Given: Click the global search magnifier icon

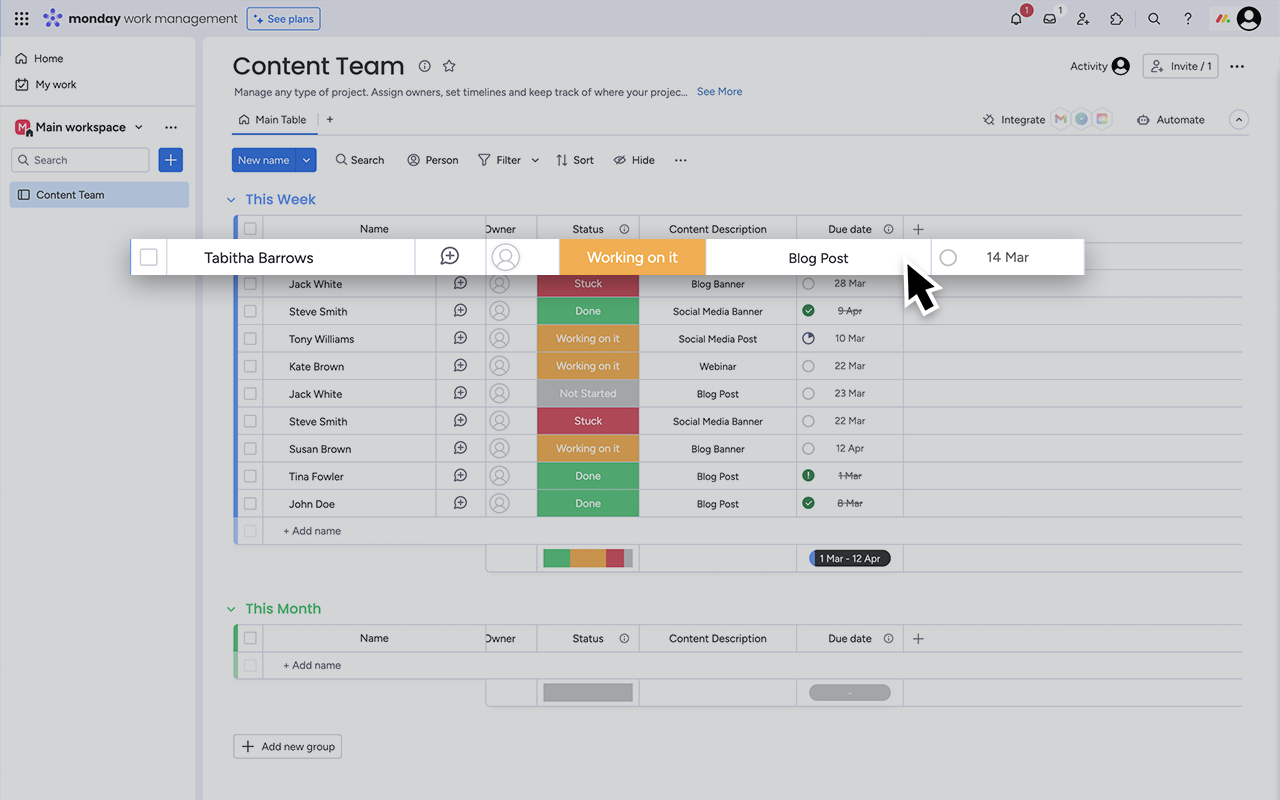Looking at the screenshot, I should [1153, 18].
